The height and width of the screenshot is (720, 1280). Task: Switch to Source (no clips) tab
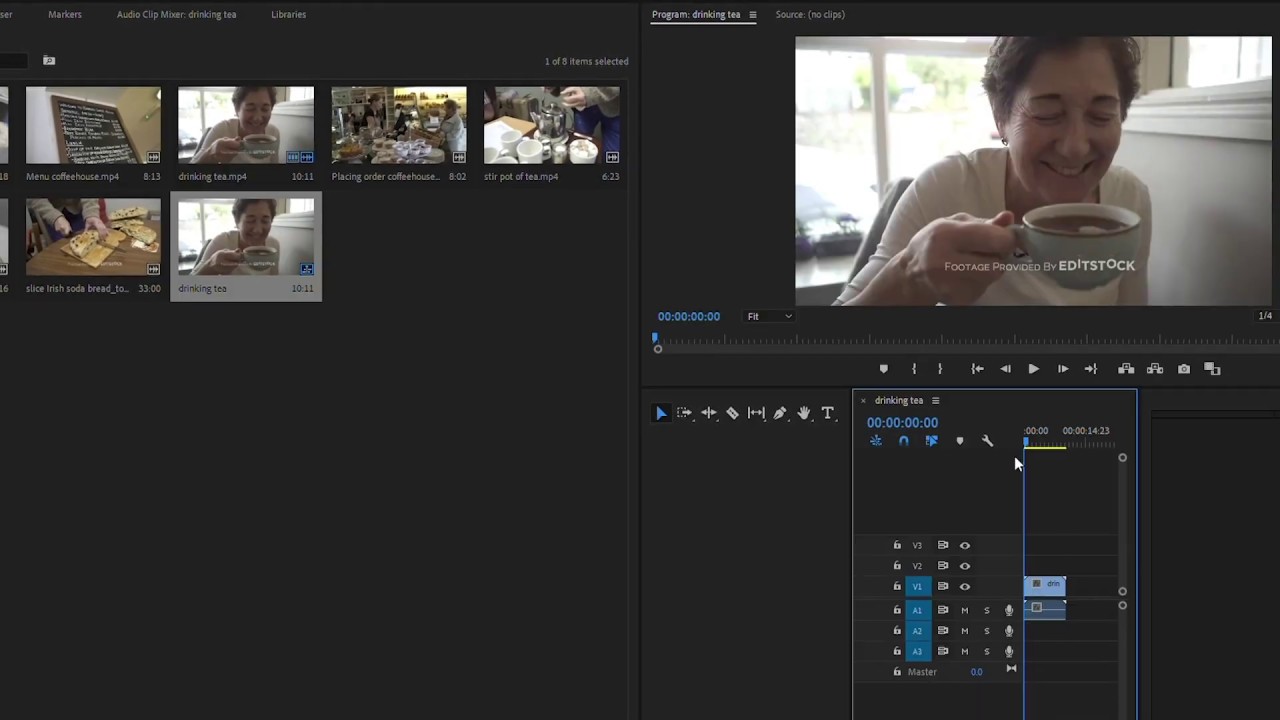(810, 15)
